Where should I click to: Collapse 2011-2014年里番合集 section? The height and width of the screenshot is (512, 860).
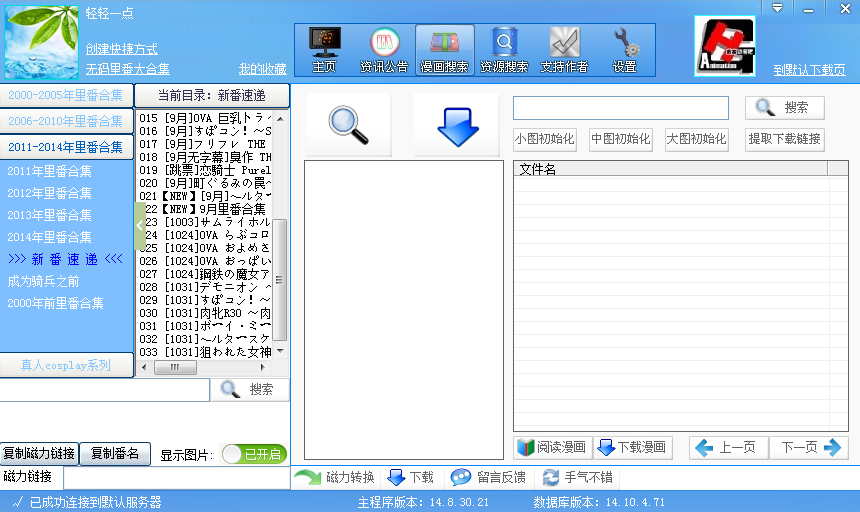pos(66,147)
